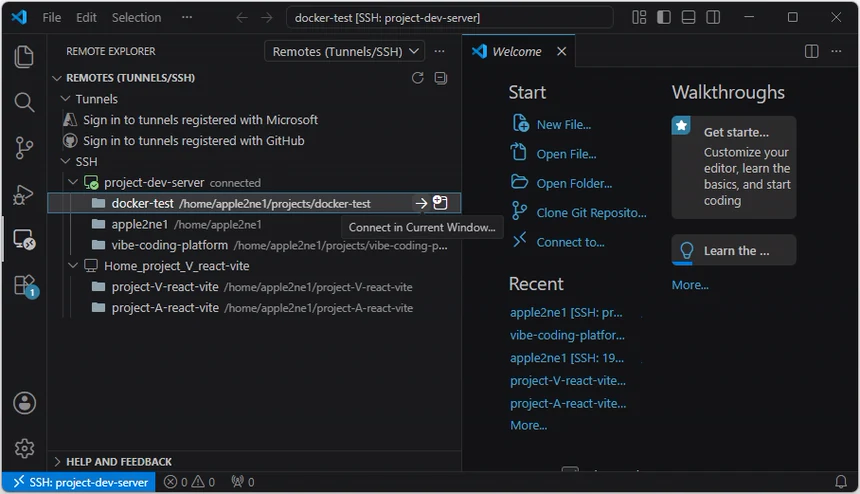Open editor more actions ellipsis

coord(836,52)
